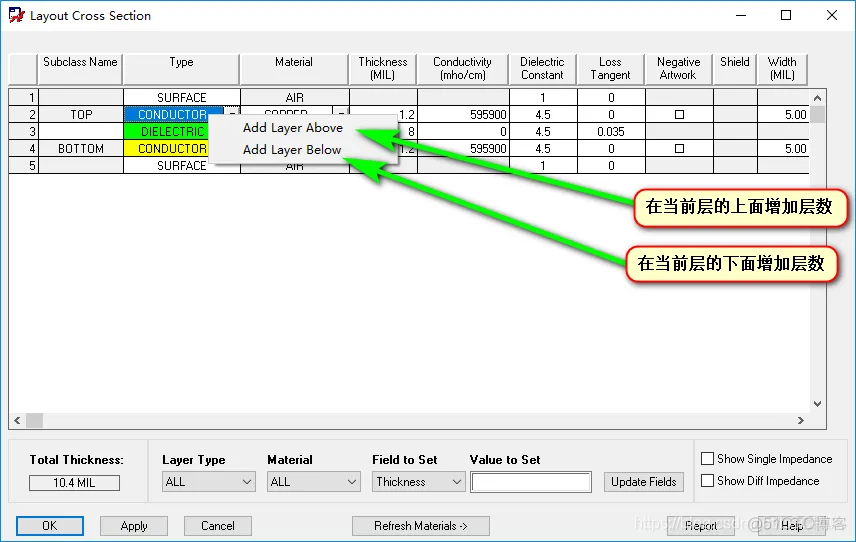Screen dimensions: 856x542
Task: Click the Shield column header
Action: click(x=735, y=69)
